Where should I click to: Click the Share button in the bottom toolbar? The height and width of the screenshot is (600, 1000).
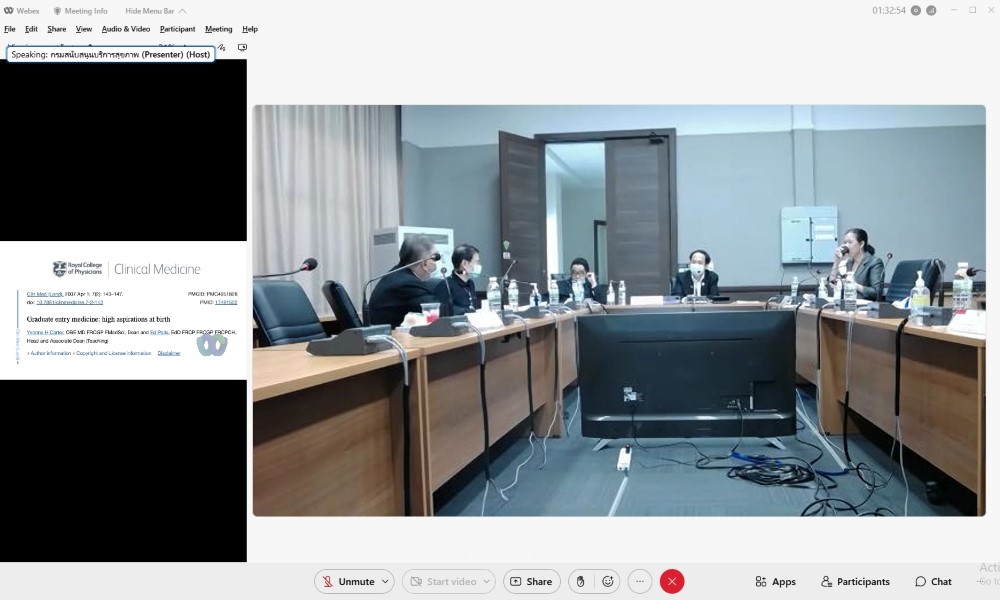click(x=530, y=581)
